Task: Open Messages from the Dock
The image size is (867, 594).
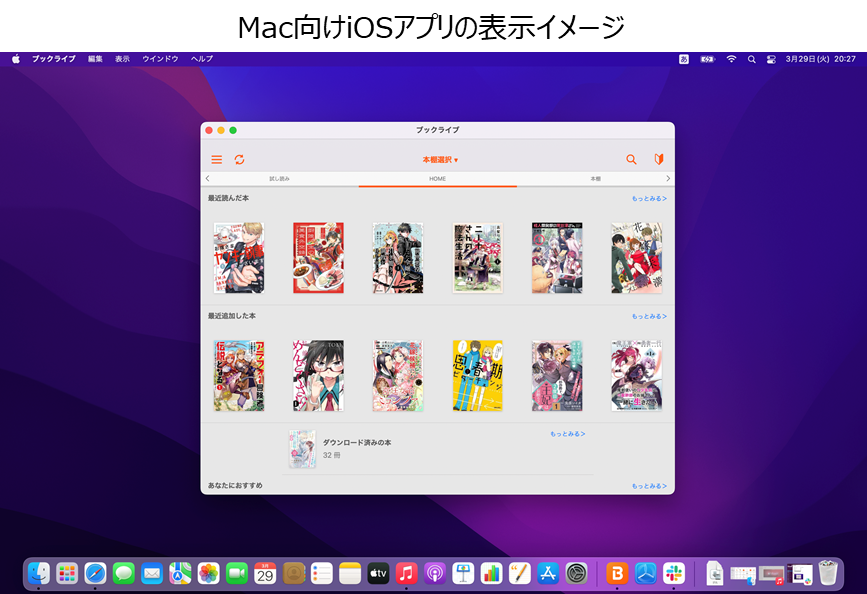Action: pyautogui.click(x=124, y=574)
